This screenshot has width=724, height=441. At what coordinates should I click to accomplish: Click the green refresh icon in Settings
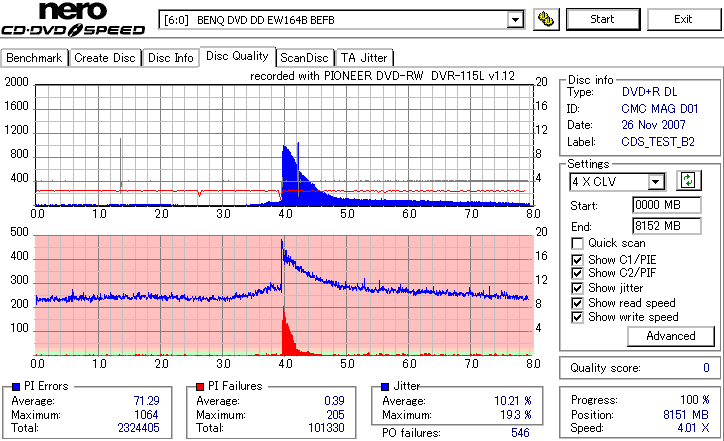pyautogui.click(x=688, y=181)
